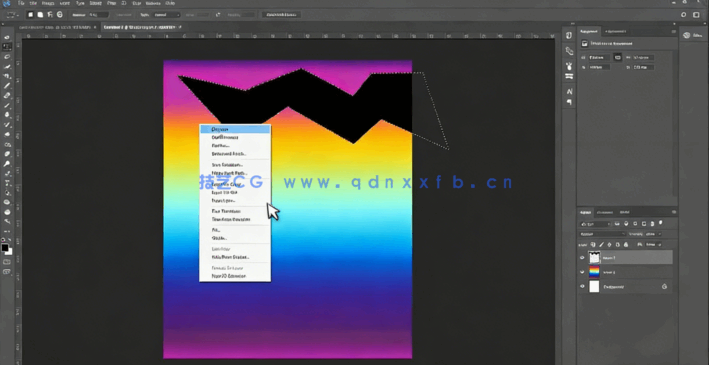Click the swap width and height icon
This screenshot has width=709, height=365.
[218, 15]
